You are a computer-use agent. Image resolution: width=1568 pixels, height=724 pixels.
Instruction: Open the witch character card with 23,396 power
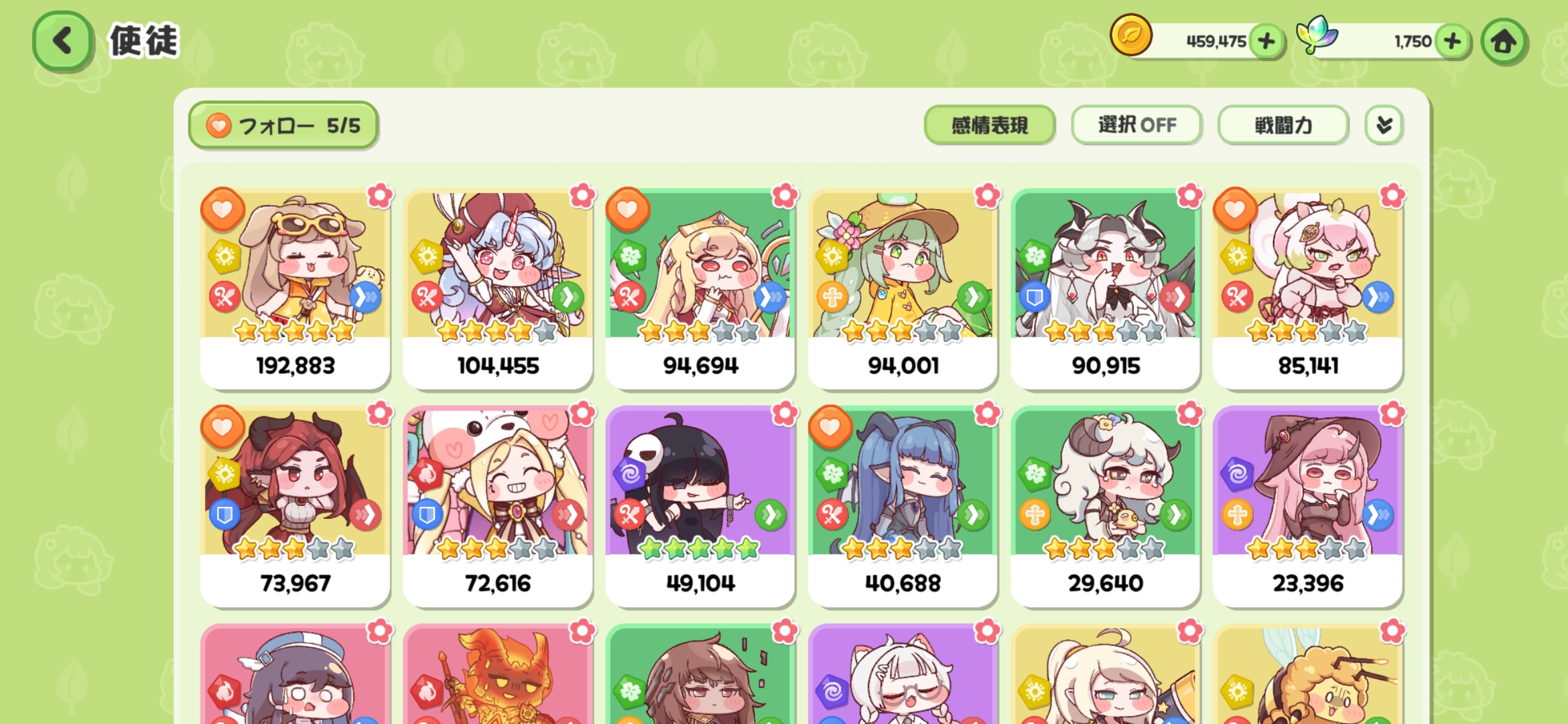[1307, 507]
